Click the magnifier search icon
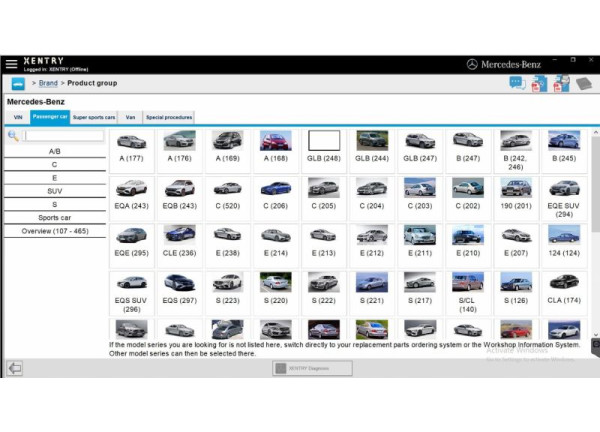Viewport: 600px width, 432px height. coord(13,135)
